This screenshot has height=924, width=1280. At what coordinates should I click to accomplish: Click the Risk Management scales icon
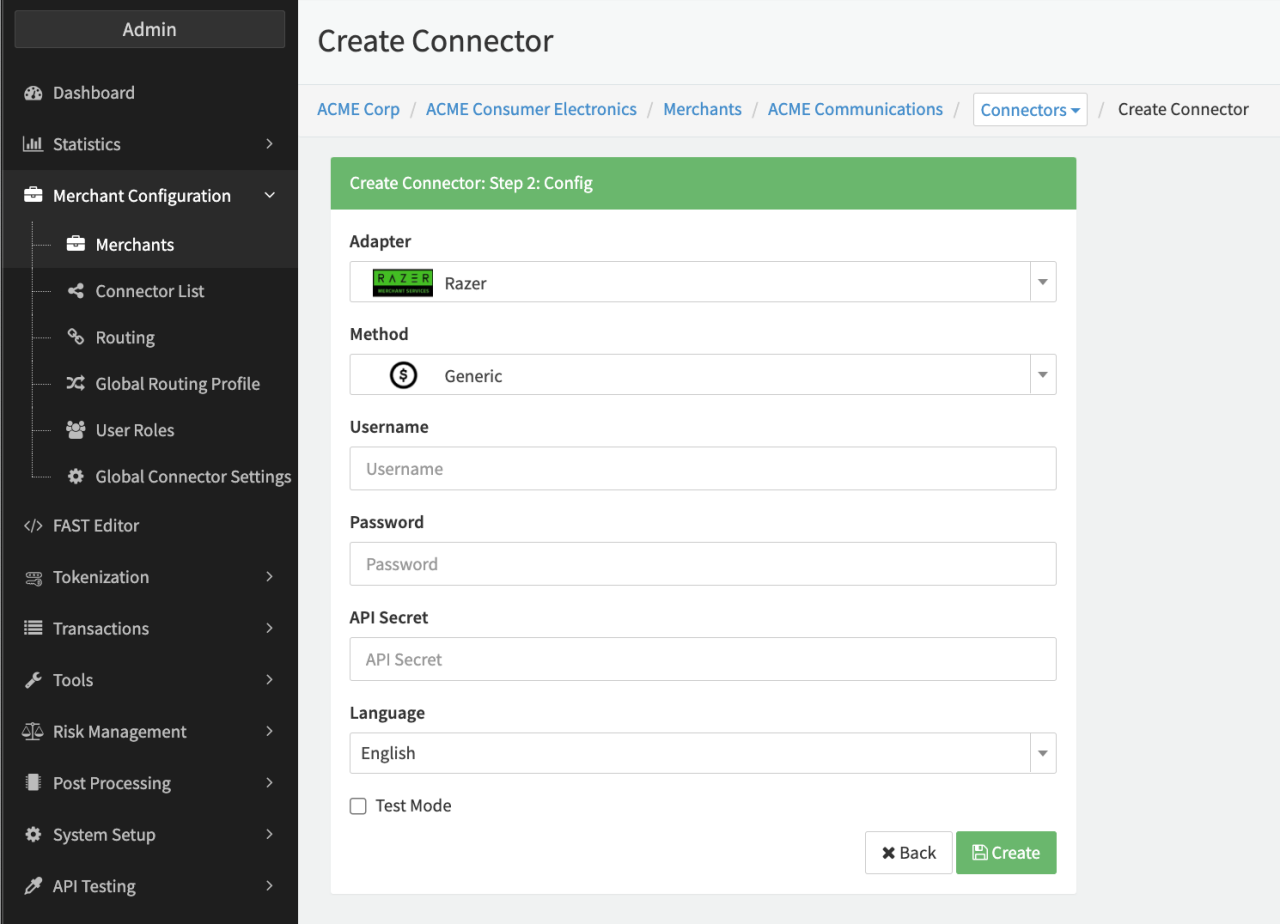[33, 731]
